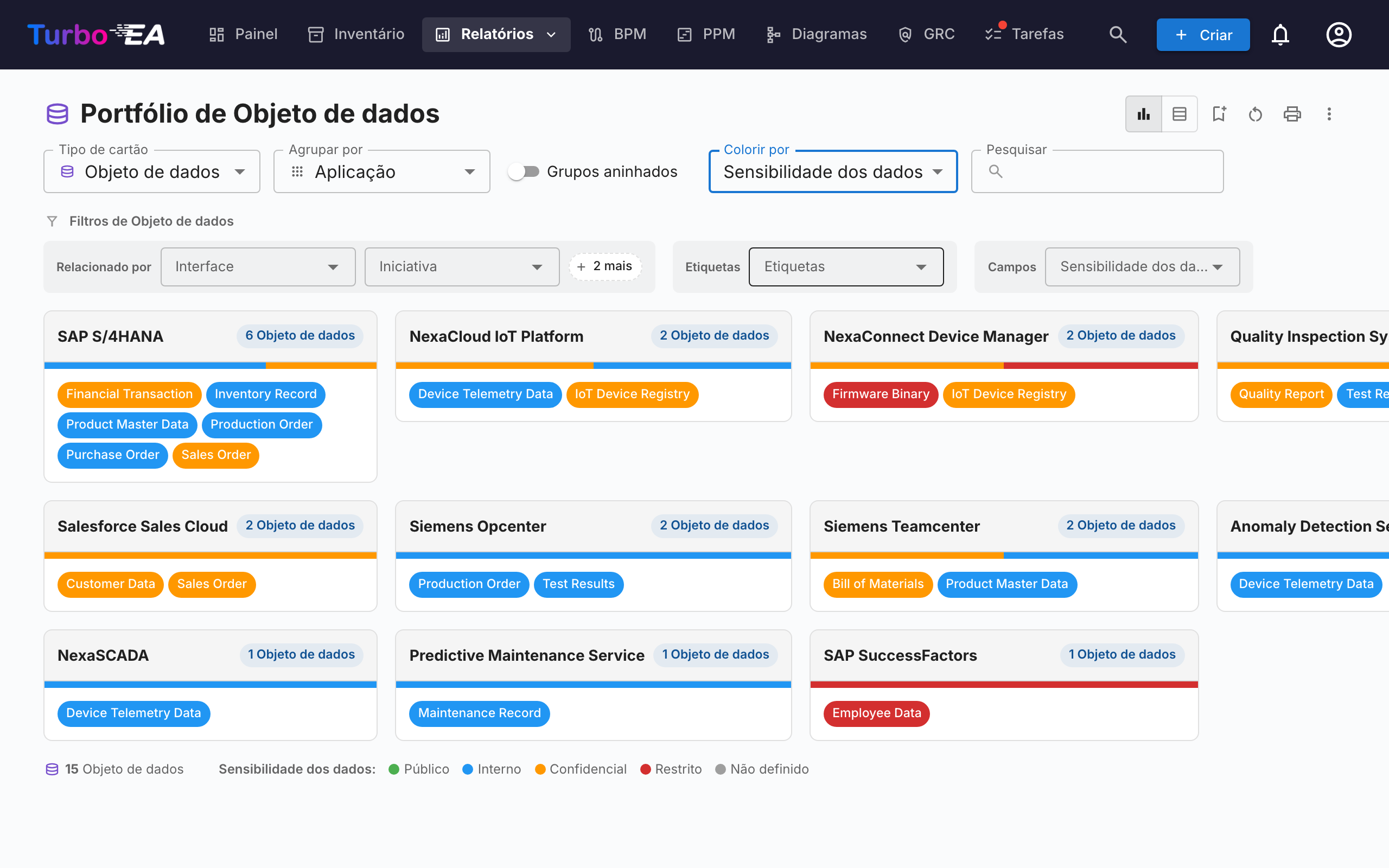Open the user account avatar menu
This screenshot has width=1389, height=868.
click(x=1339, y=34)
